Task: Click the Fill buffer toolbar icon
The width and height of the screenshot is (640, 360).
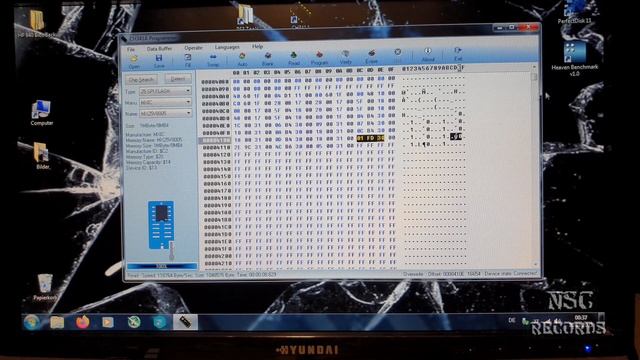Action: 187,60
